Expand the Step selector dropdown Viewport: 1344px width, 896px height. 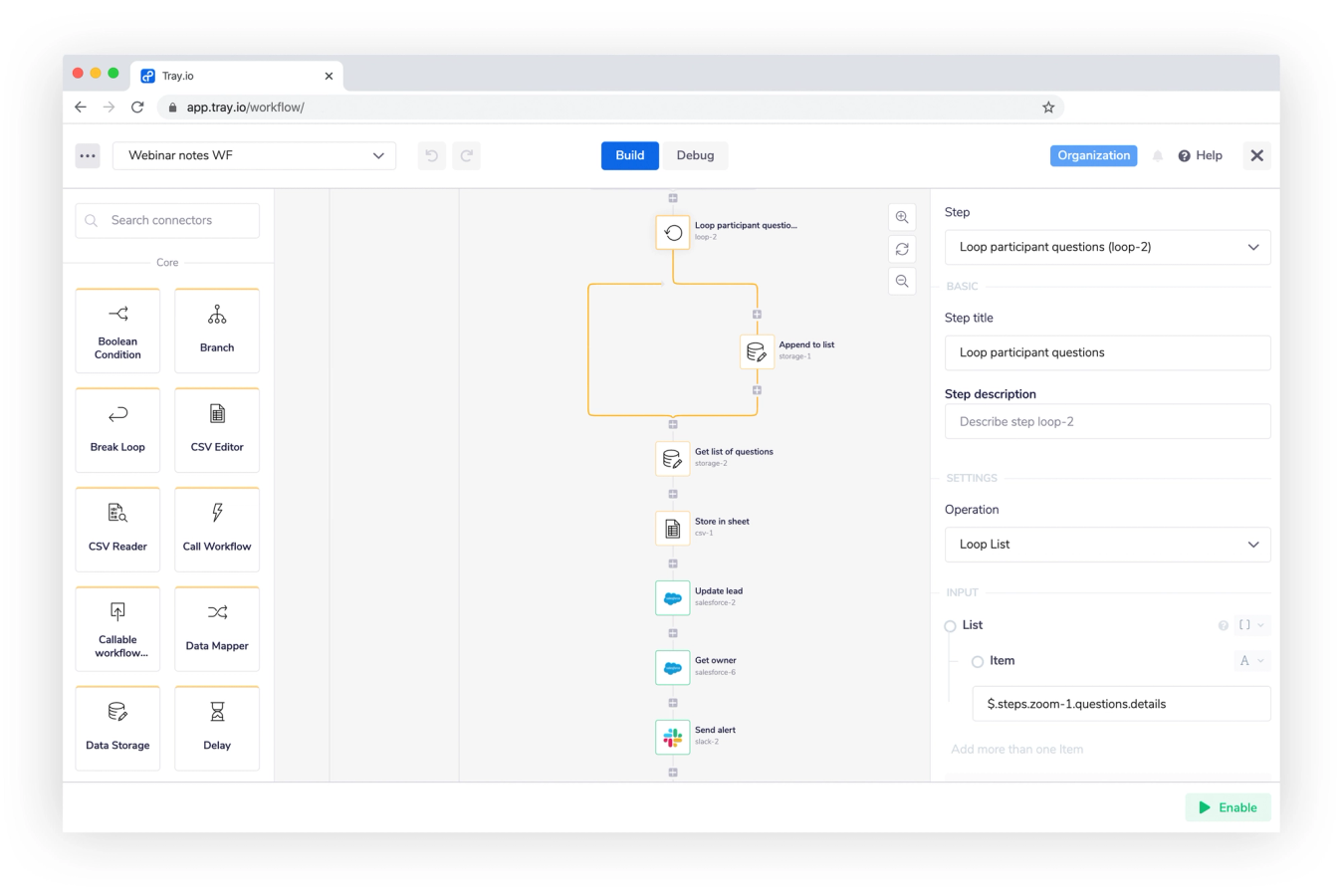[1107, 247]
